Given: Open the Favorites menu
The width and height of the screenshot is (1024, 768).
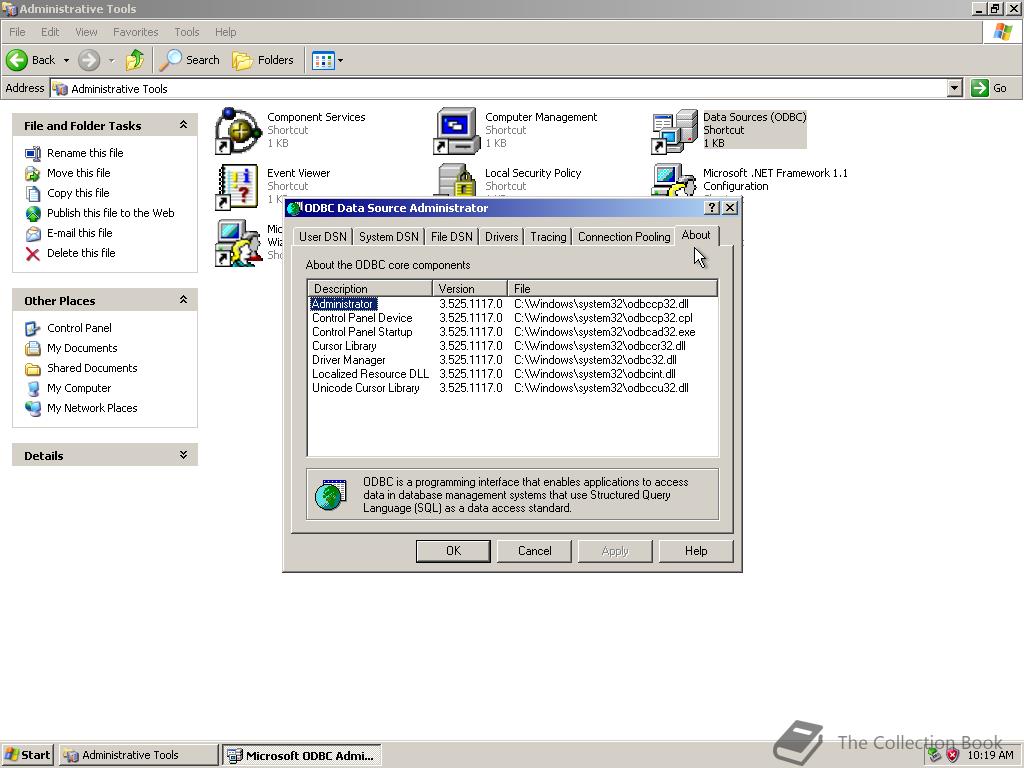Looking at the screenshot, I should coord(136,32).
